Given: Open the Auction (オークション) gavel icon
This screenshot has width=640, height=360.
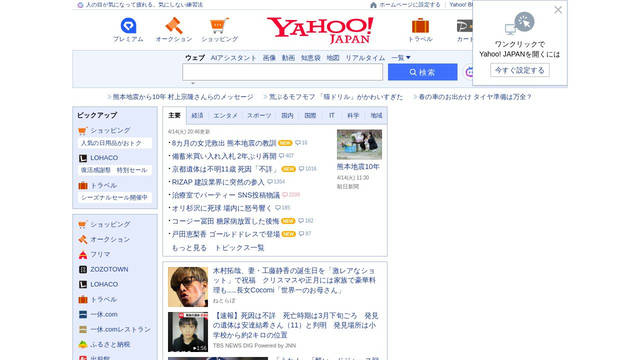Looking at the screenshot, I should [x=174, y=26].
